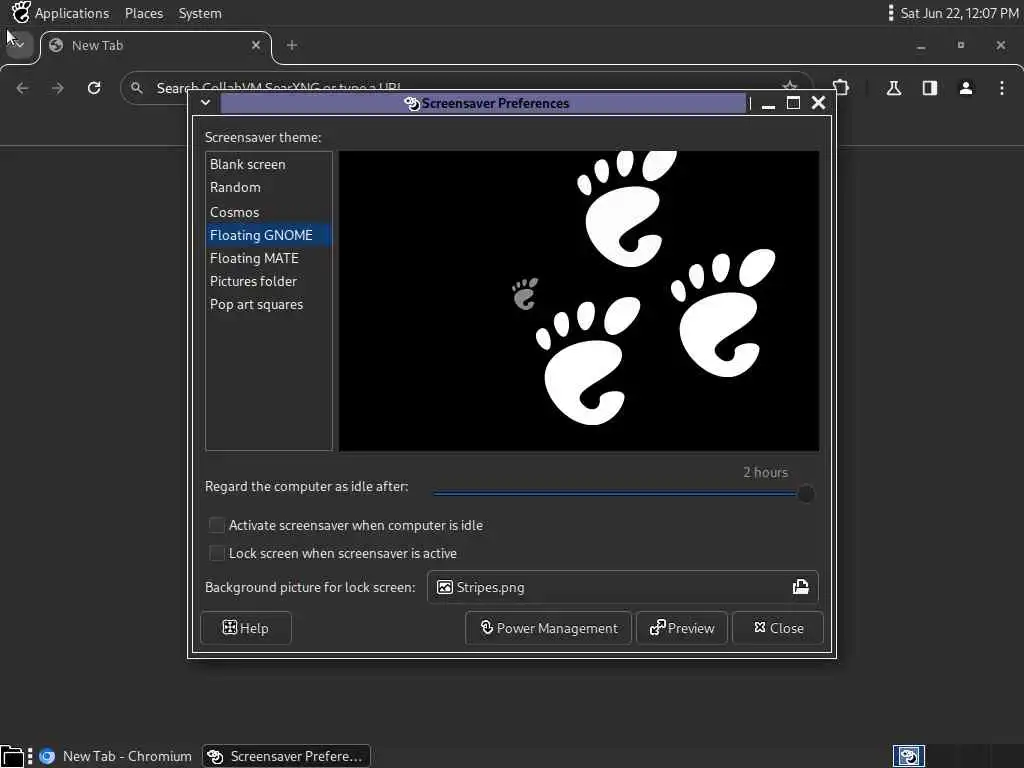Pick the Floating MATE theme
This screenshot has width=1024, height=768.
(x=268, y=258)
